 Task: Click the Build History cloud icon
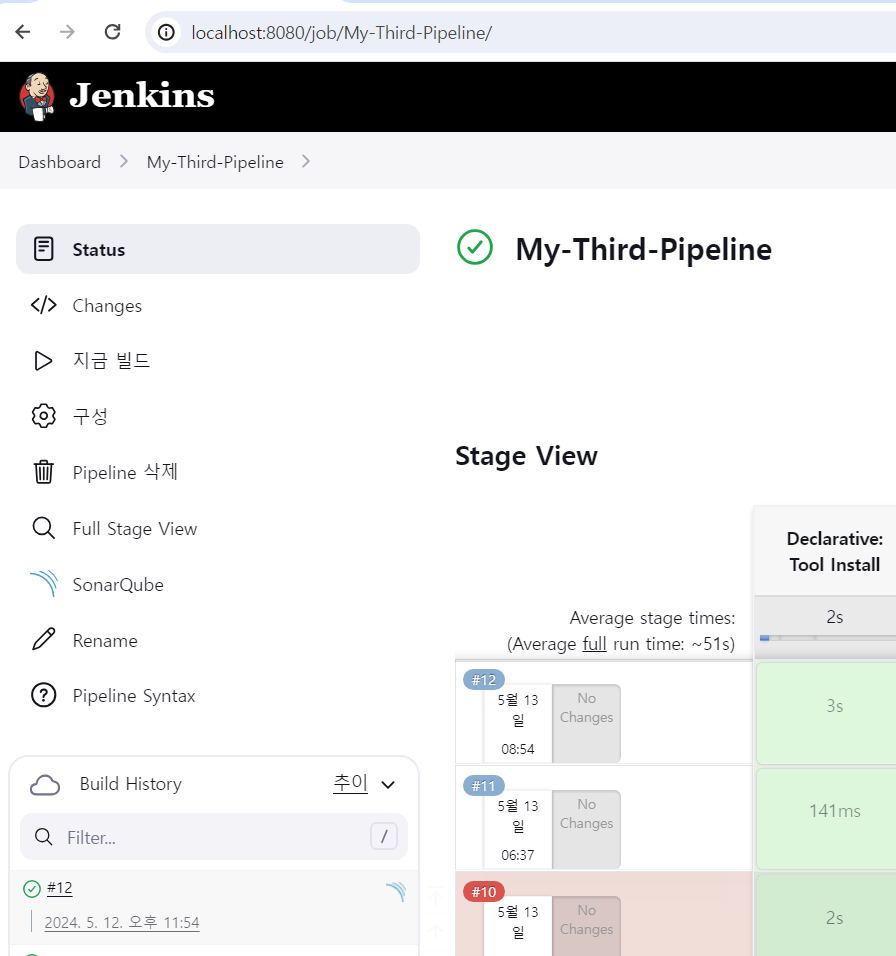coord(45,785)
